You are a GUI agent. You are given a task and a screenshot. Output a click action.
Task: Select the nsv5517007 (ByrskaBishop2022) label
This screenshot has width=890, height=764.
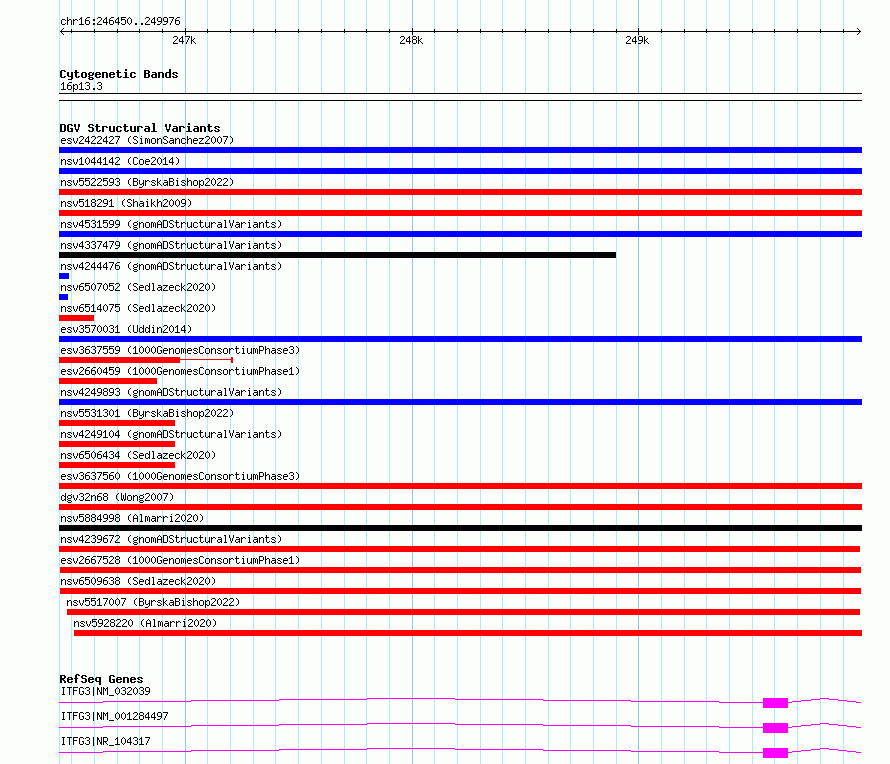coord(153,602)
